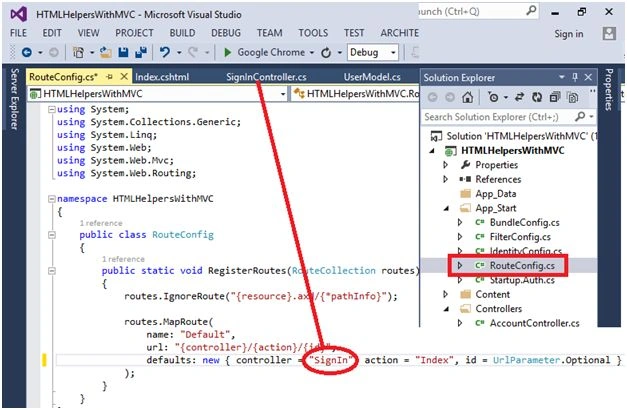This screenshot has width=627, height=410.
Task: Click the Undo arrow icon
Action: tap(165, 52)
